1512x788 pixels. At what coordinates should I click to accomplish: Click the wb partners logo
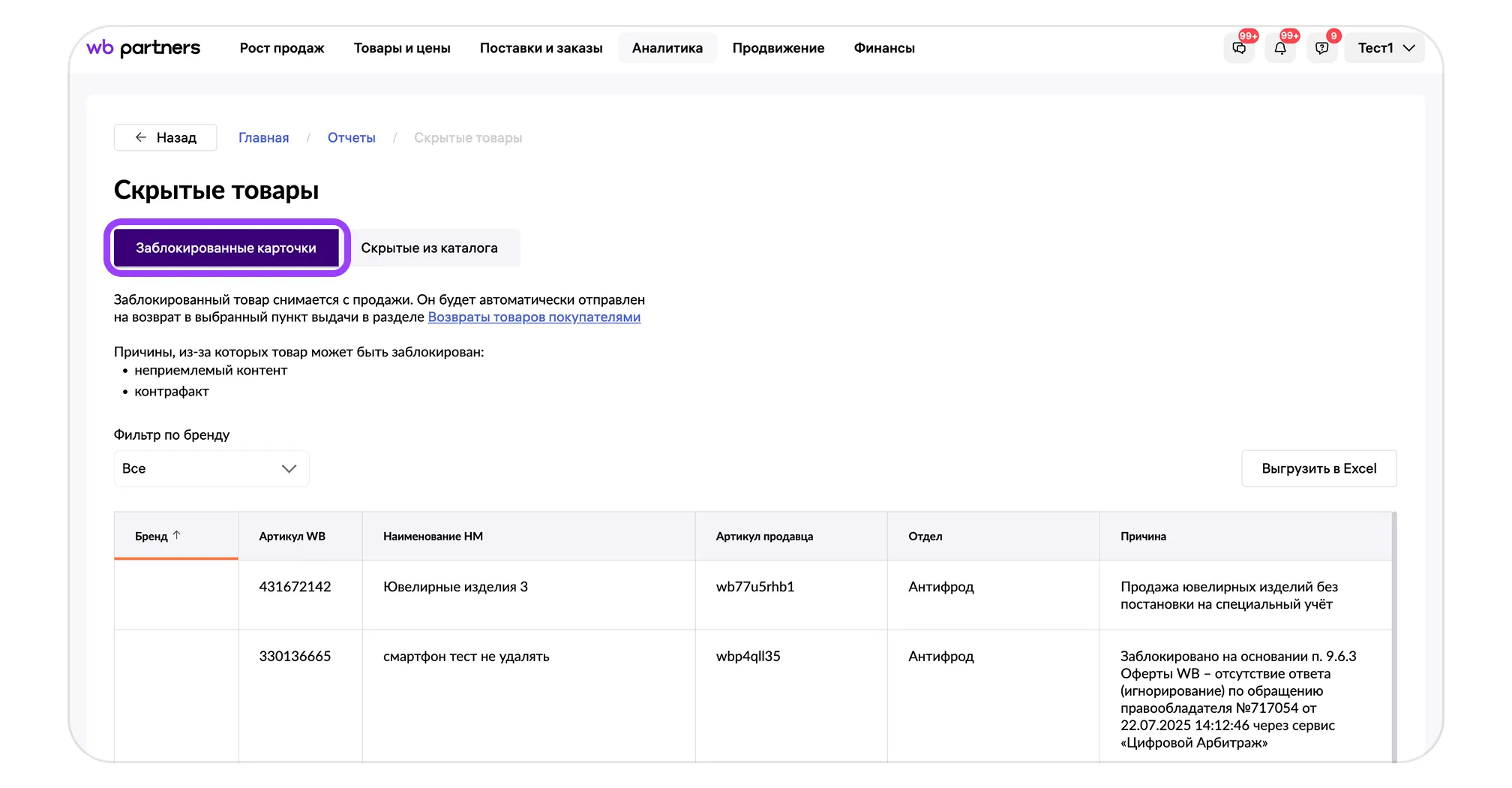(x=143, y=48)
